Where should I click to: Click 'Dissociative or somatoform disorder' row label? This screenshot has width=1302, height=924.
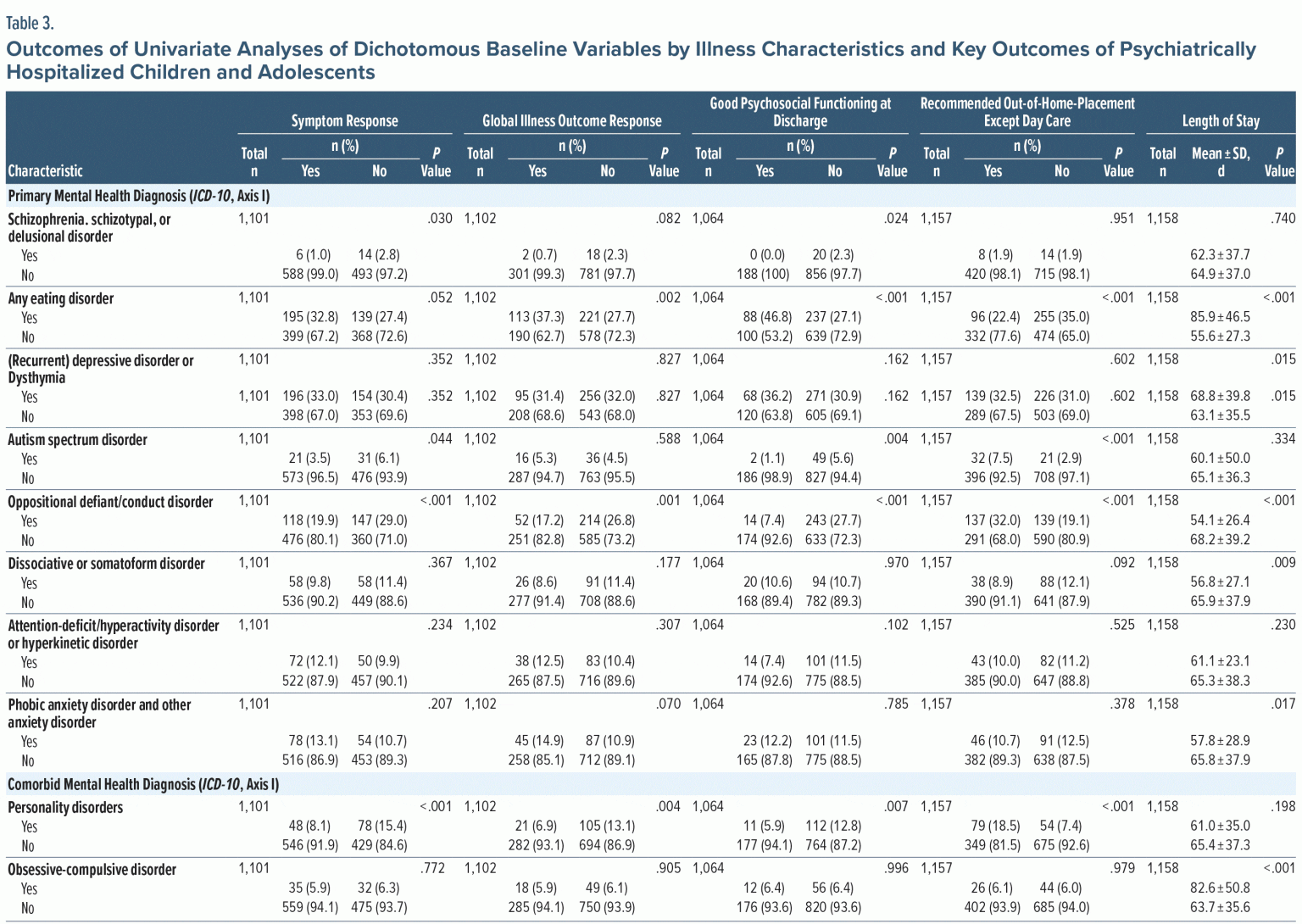click(106, 564)
